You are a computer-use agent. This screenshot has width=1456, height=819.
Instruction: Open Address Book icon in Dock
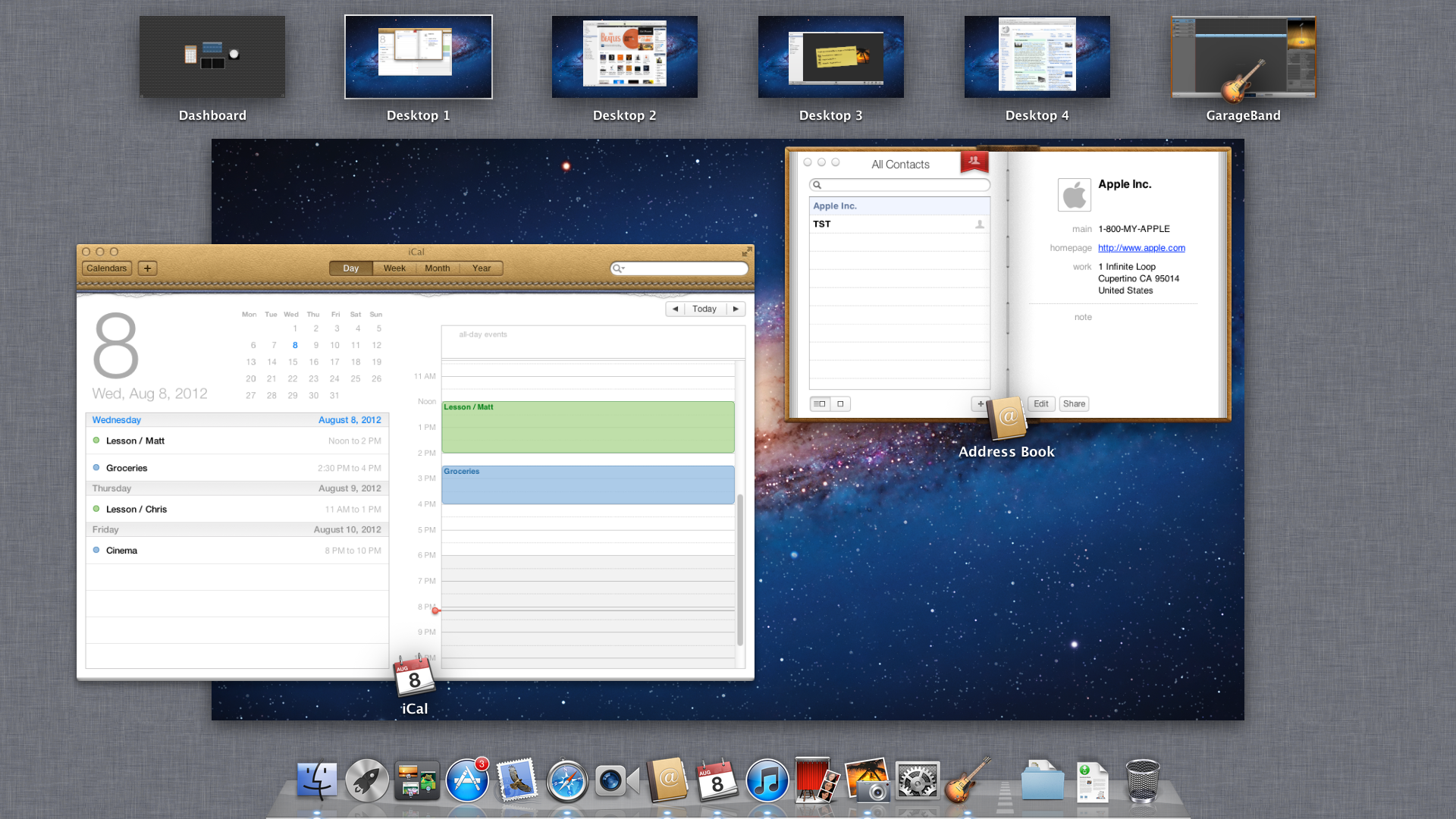coord(667,780)
